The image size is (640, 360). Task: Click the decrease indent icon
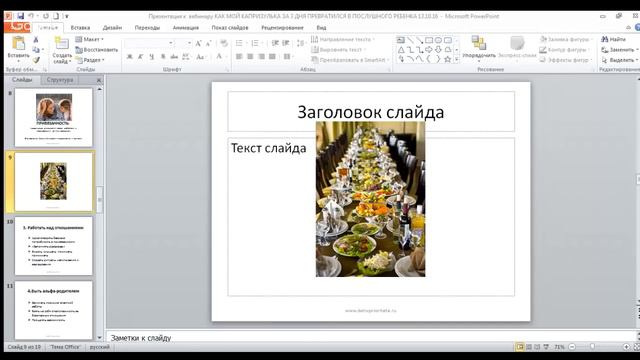click(275, 43)
